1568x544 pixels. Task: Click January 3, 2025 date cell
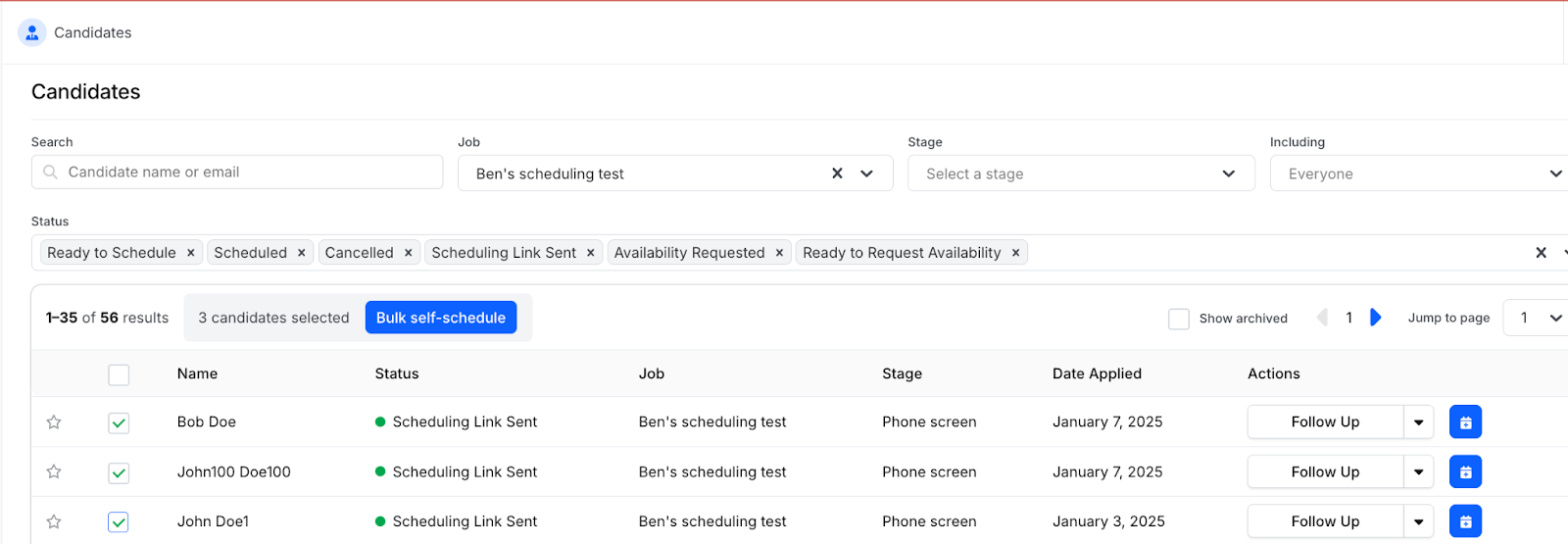(1108, 521)
